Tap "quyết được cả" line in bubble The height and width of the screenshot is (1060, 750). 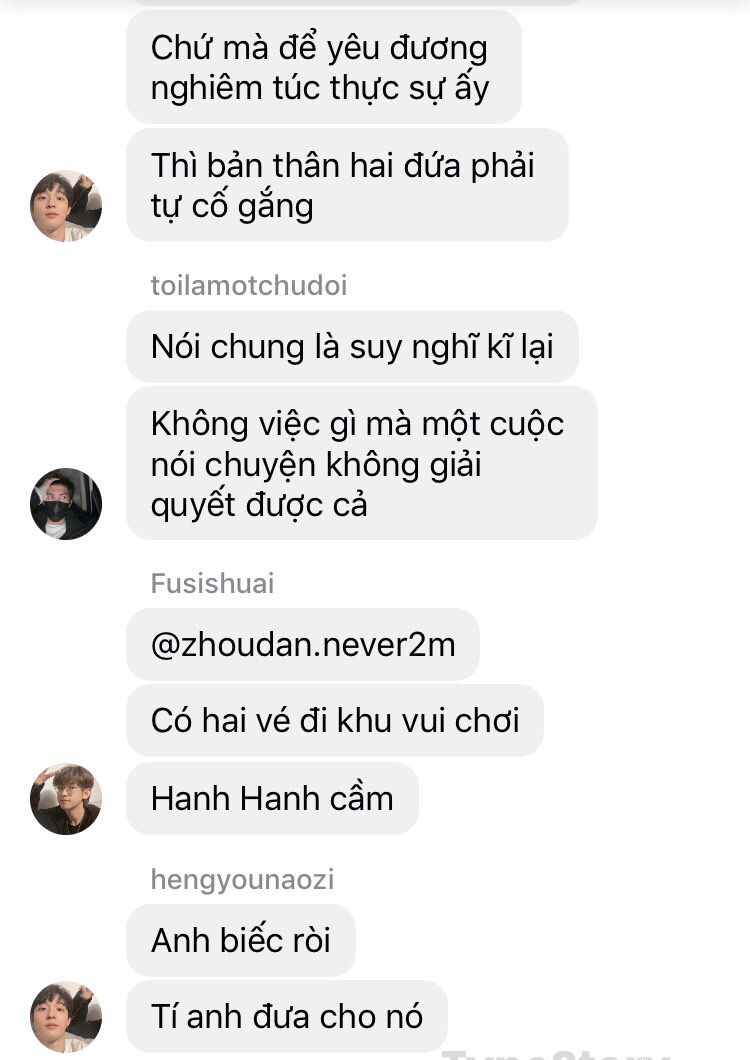(259, 505)
